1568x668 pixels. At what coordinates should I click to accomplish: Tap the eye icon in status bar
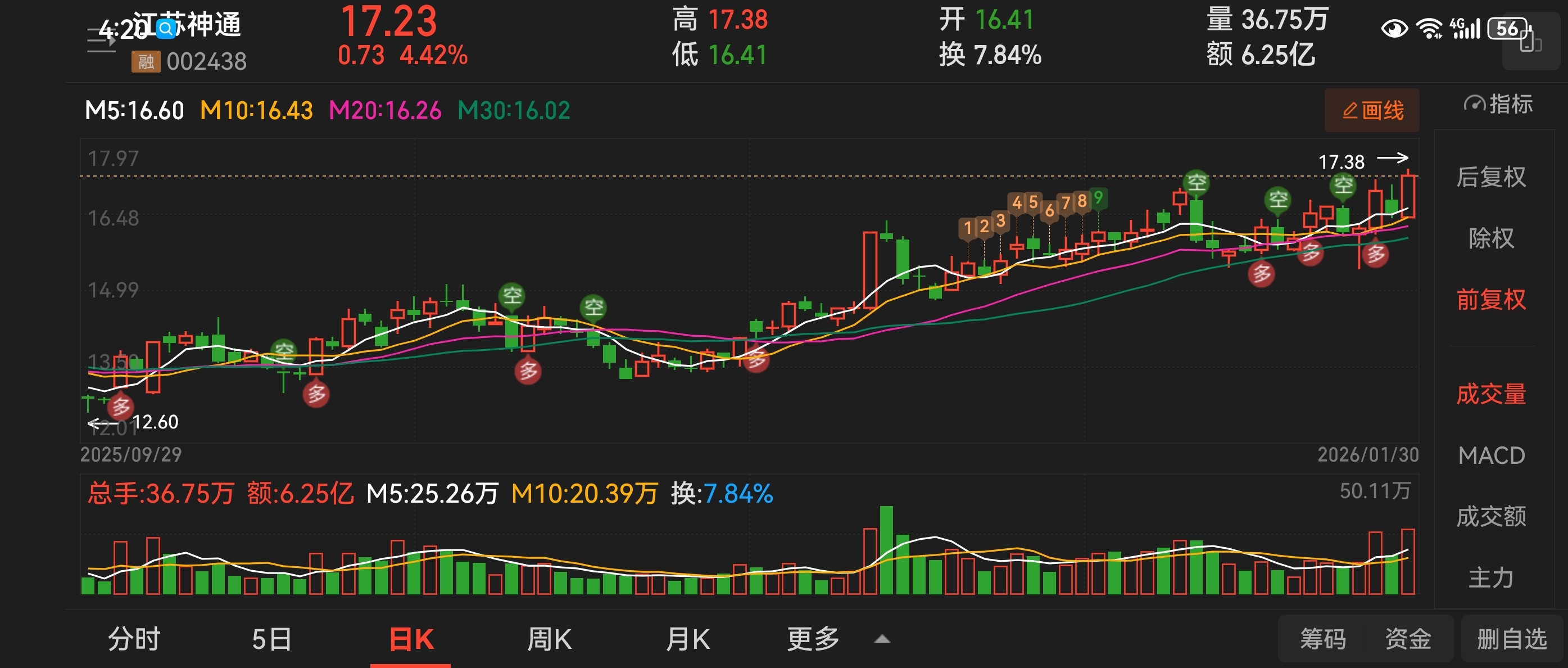click(1393, 29)
